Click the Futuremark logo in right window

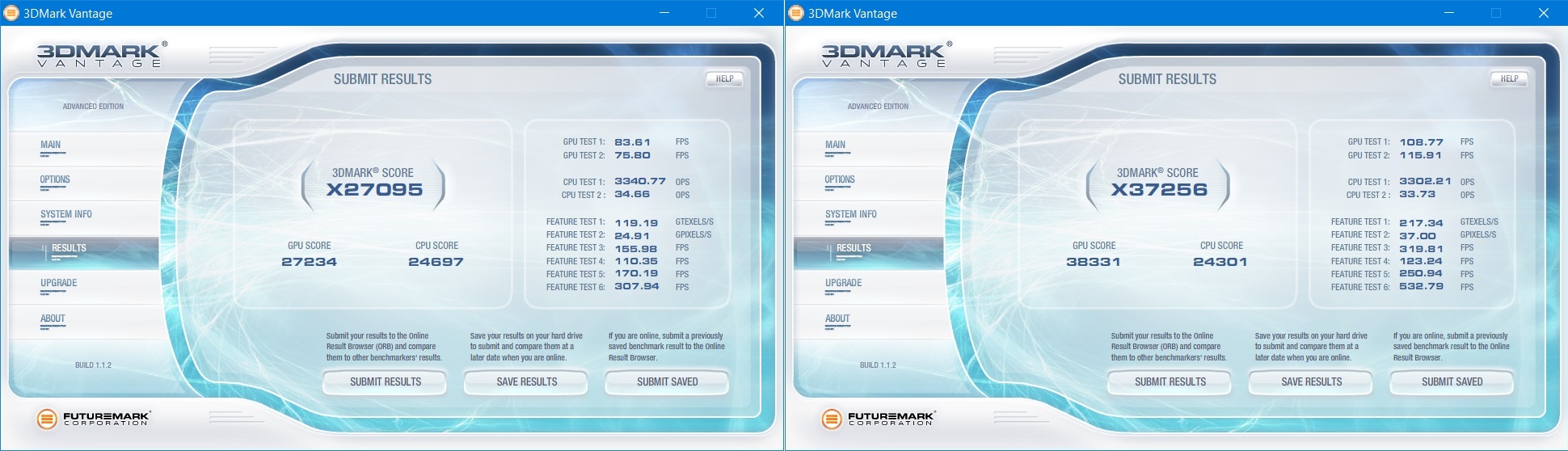(879, 419)
